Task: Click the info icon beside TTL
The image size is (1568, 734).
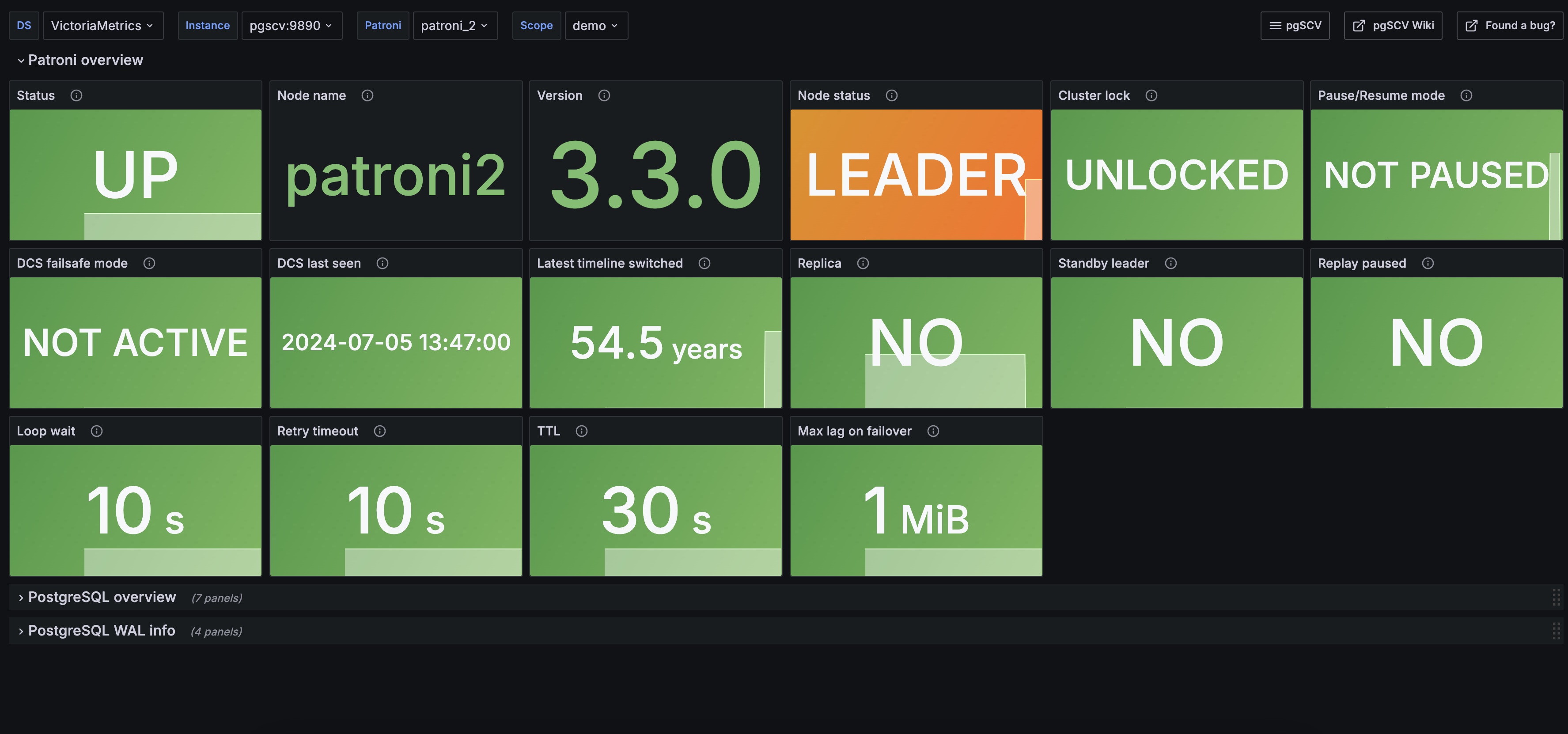Action: pos(581,431)
